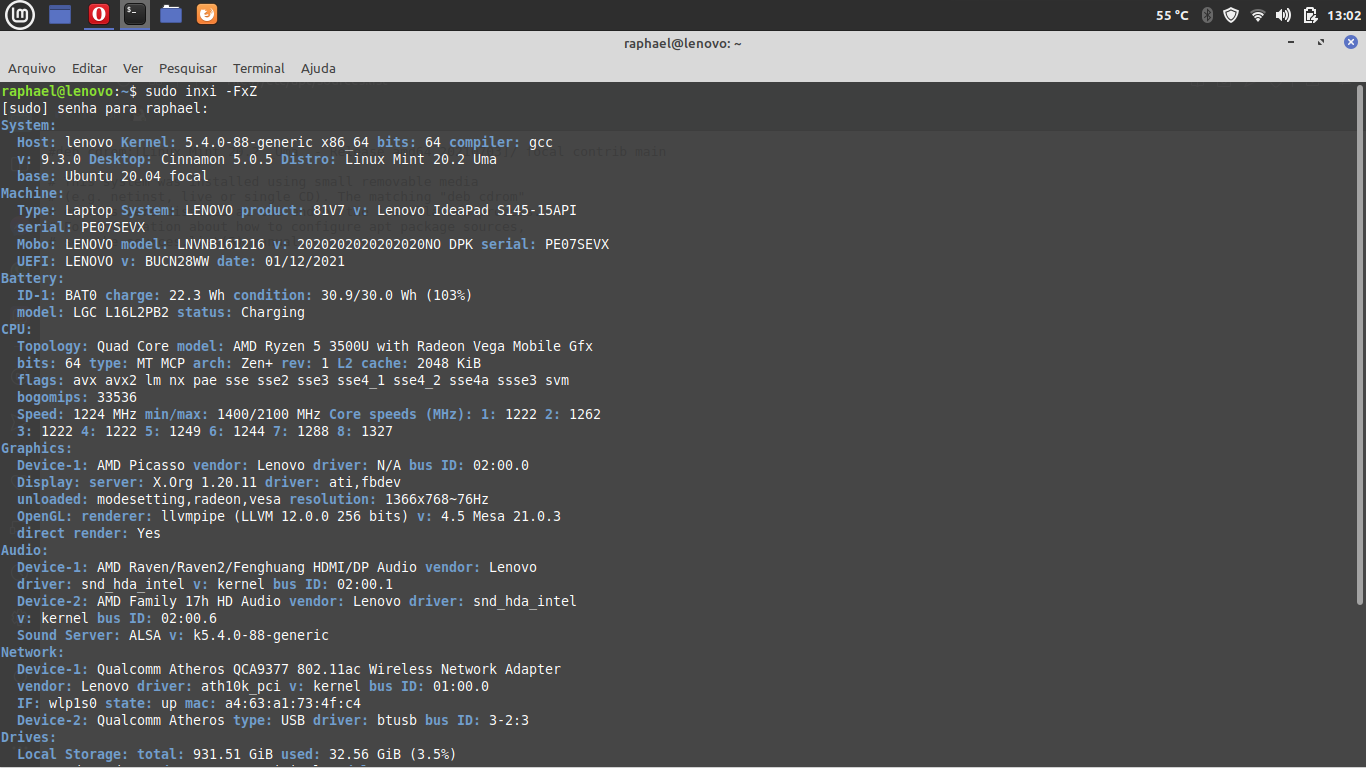Click the 'Battery:' section heading

[33, 278]
